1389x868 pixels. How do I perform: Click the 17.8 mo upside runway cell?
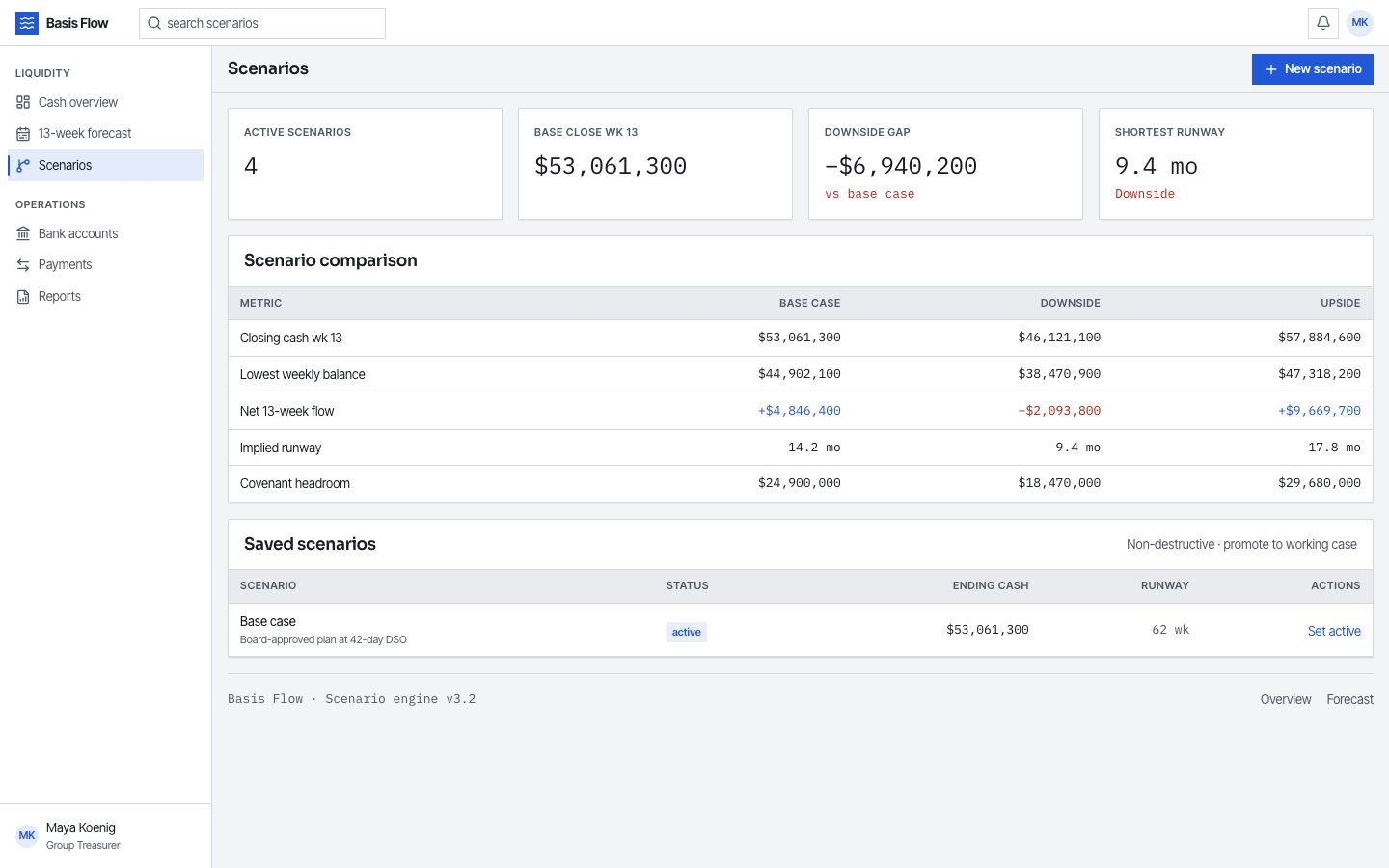tap(1334, 448)
